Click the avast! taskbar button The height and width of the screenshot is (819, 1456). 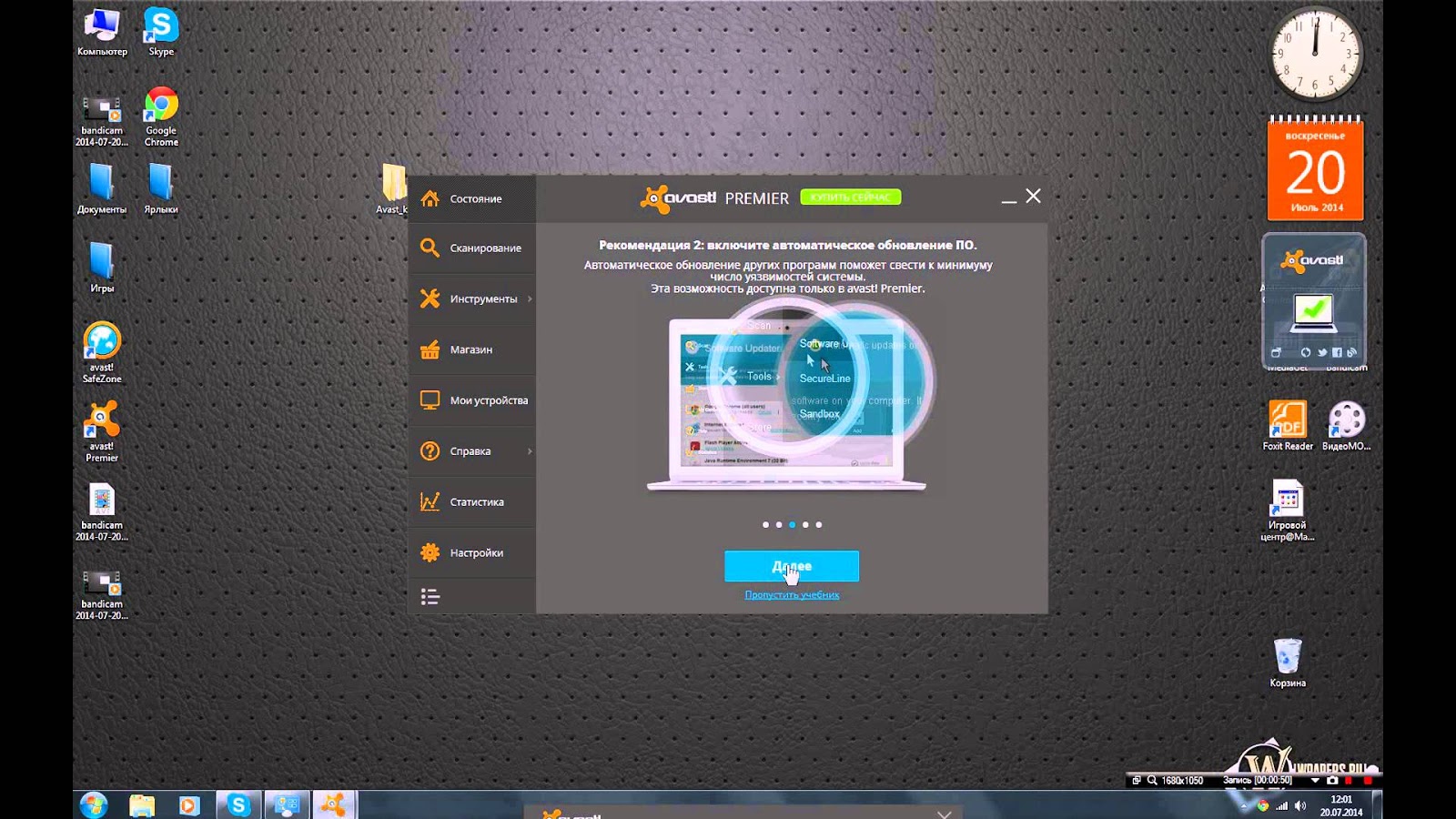tap(334, 804)
